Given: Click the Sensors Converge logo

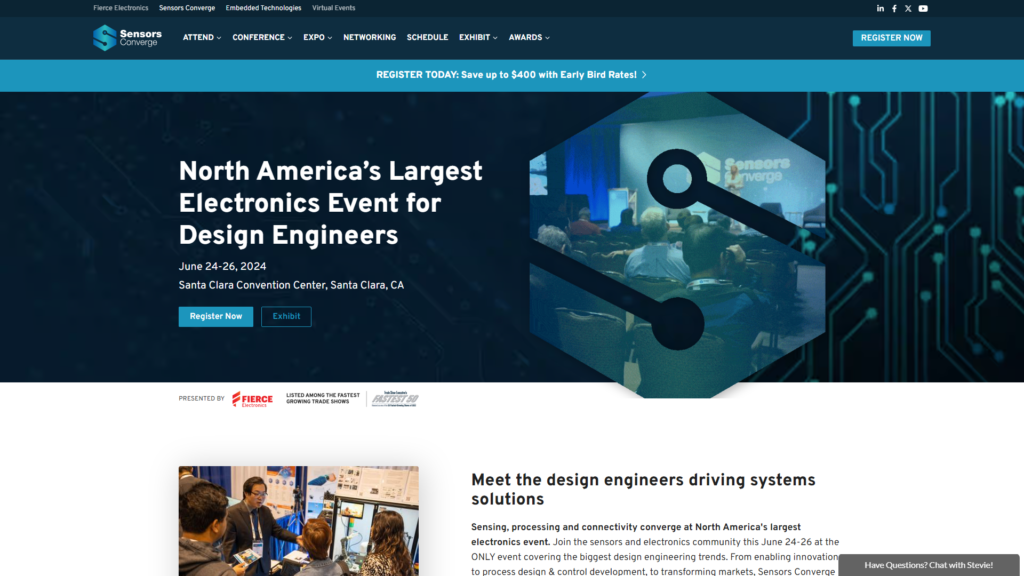Looking at the screenshot, I should [127, 38].
